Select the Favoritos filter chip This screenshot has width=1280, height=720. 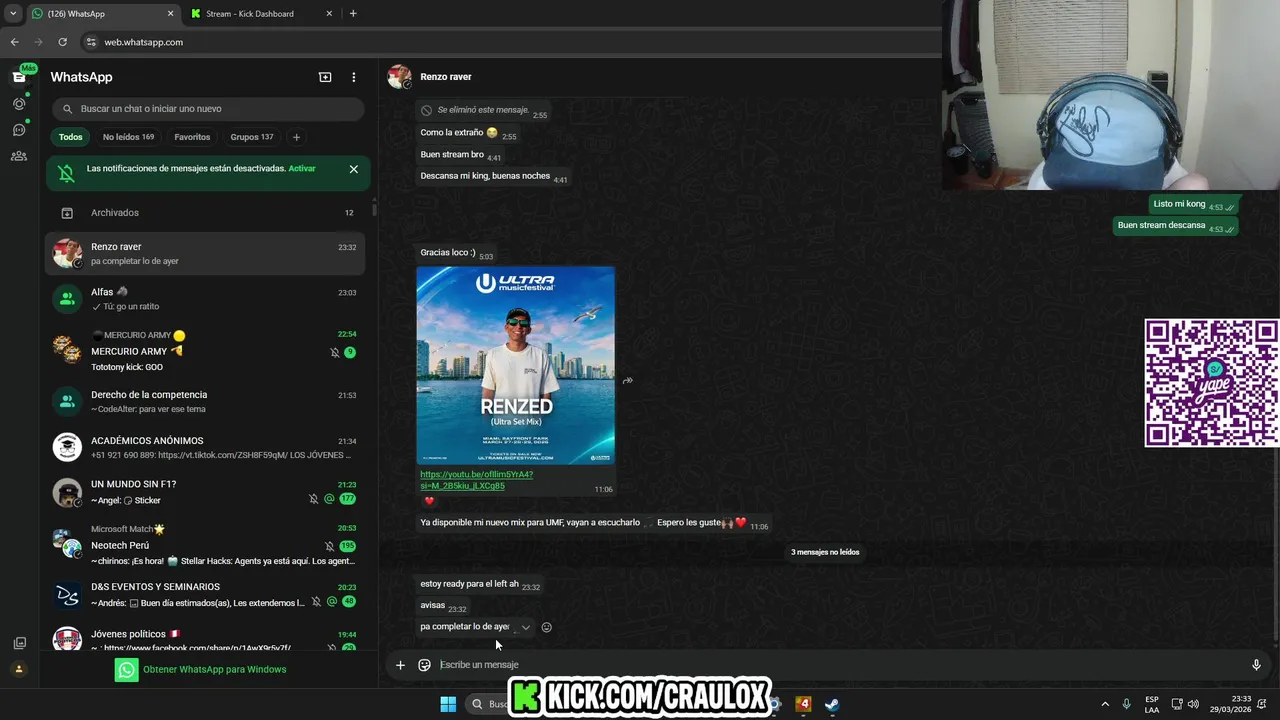(x=192, y=137)
